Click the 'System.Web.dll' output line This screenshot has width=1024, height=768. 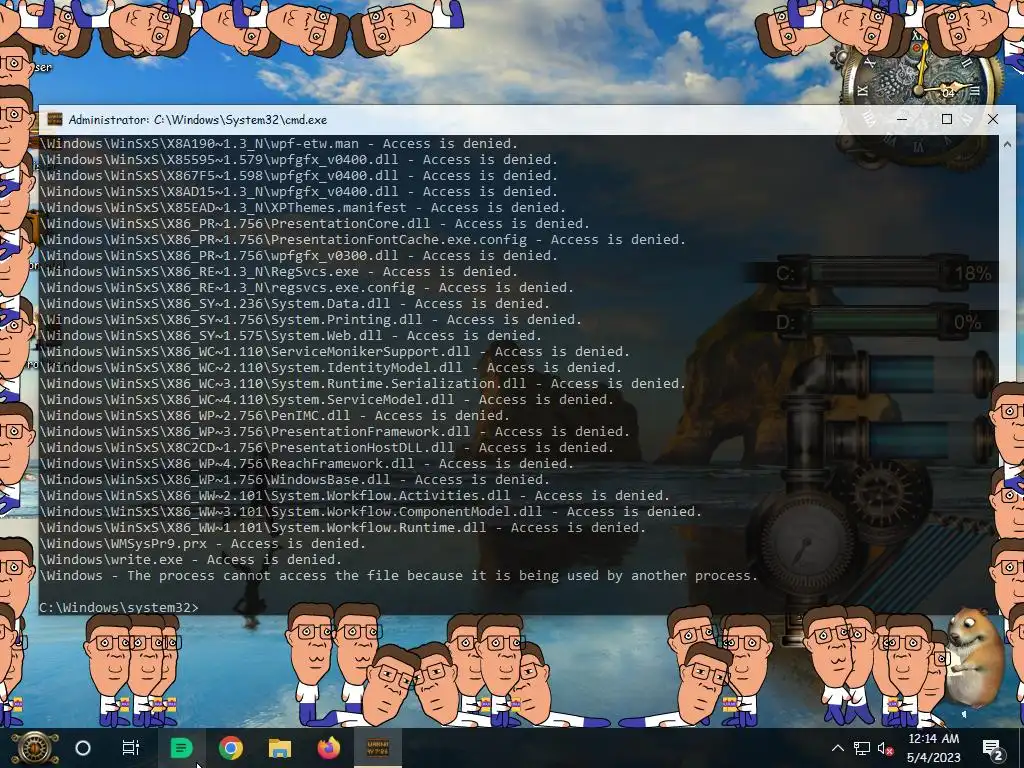click(291, 336)
